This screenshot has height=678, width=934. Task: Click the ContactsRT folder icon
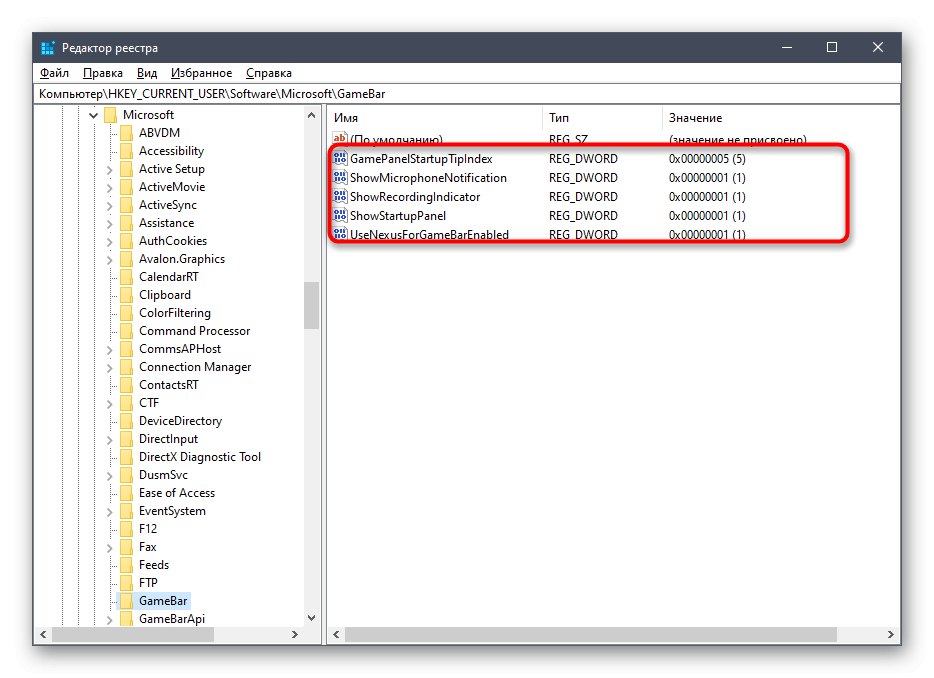[x=126, y=385]
